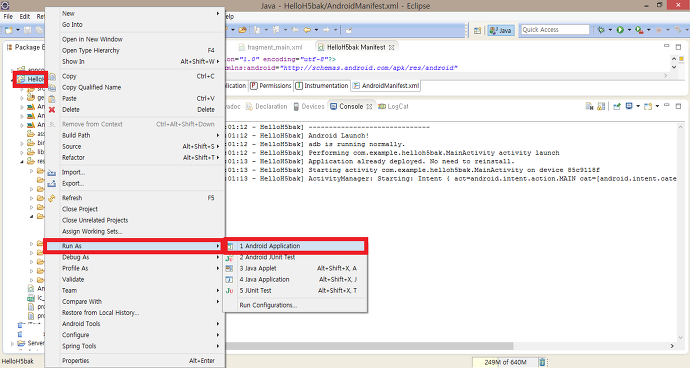
Task: Click Validate in the context menu
Action: (134, 280)
